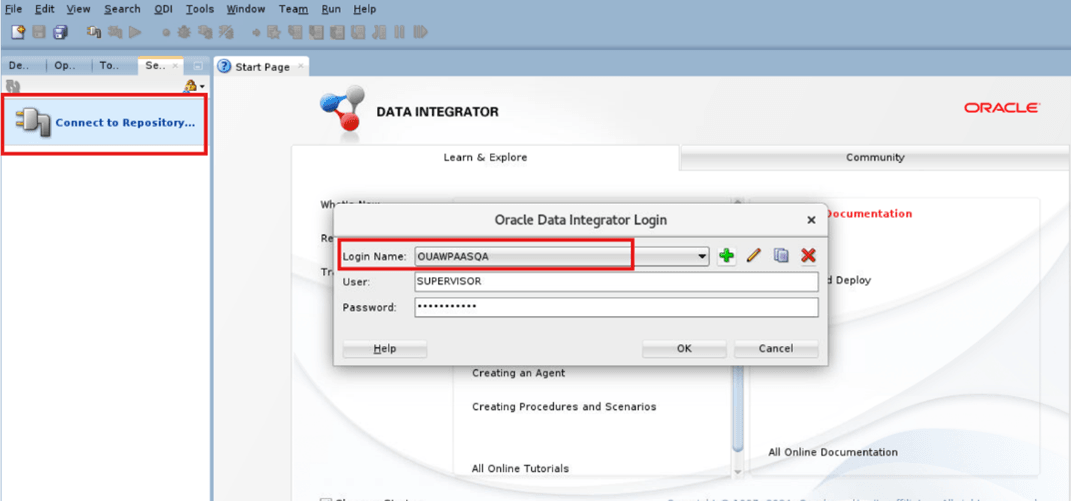Click the tutorials list scroll down arrow
1071x501 pixels.
tap(738, 472)
